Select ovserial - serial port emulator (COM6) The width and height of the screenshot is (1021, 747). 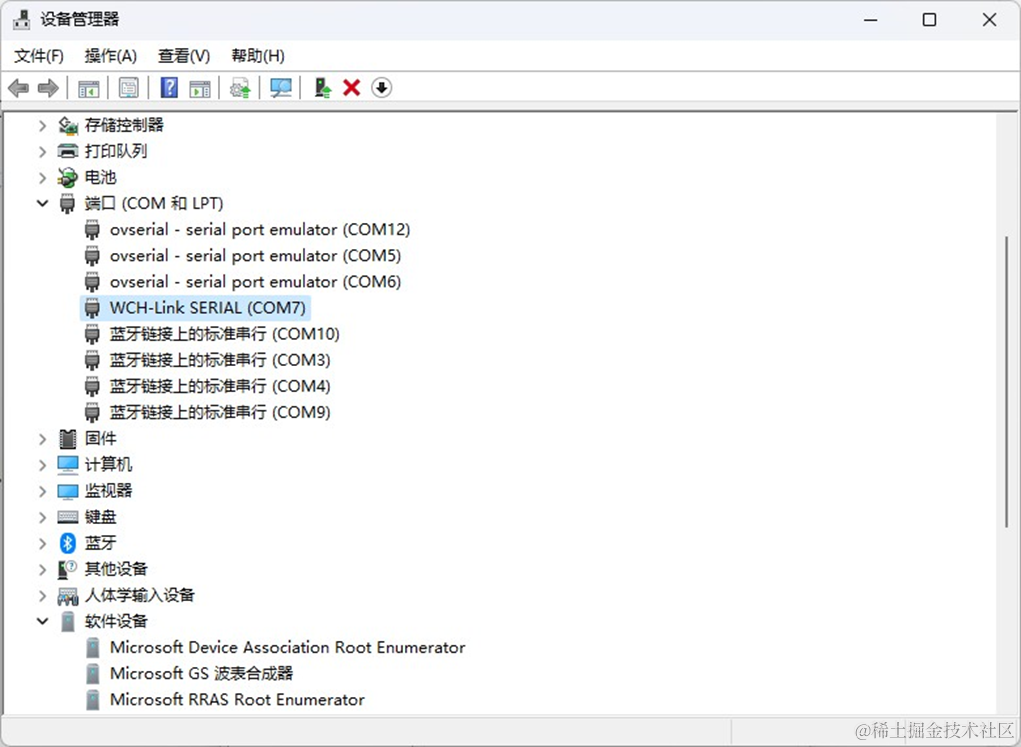[x=255, y=281]
